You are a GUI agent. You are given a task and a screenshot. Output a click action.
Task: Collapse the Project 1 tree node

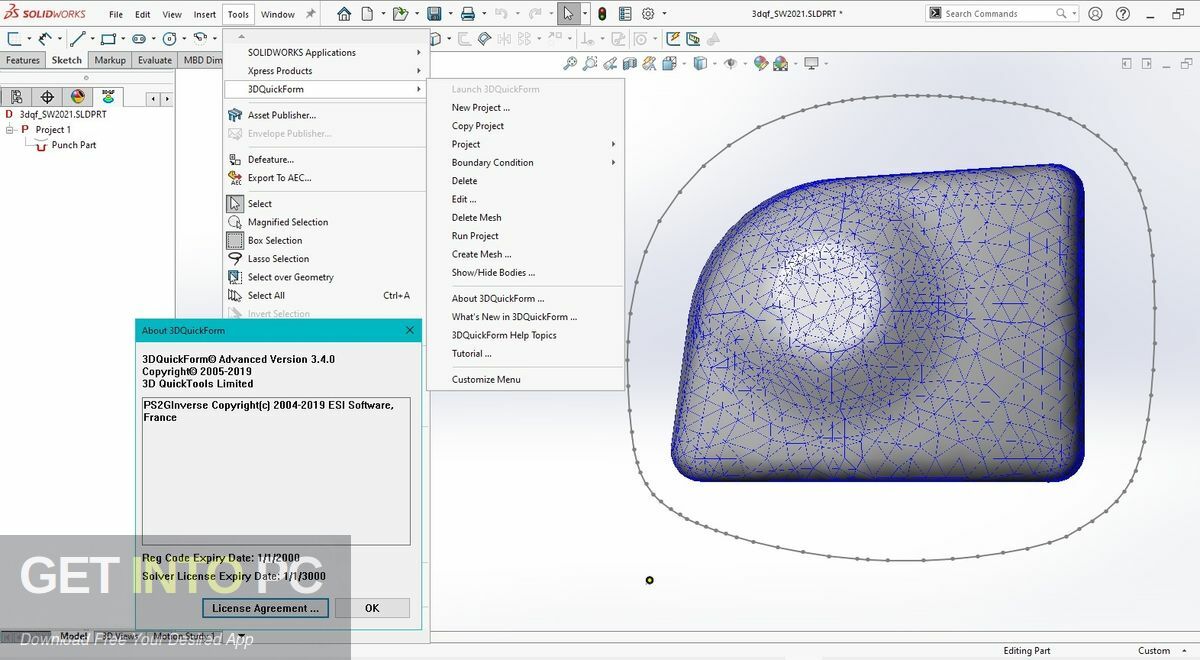pos(10,129)
